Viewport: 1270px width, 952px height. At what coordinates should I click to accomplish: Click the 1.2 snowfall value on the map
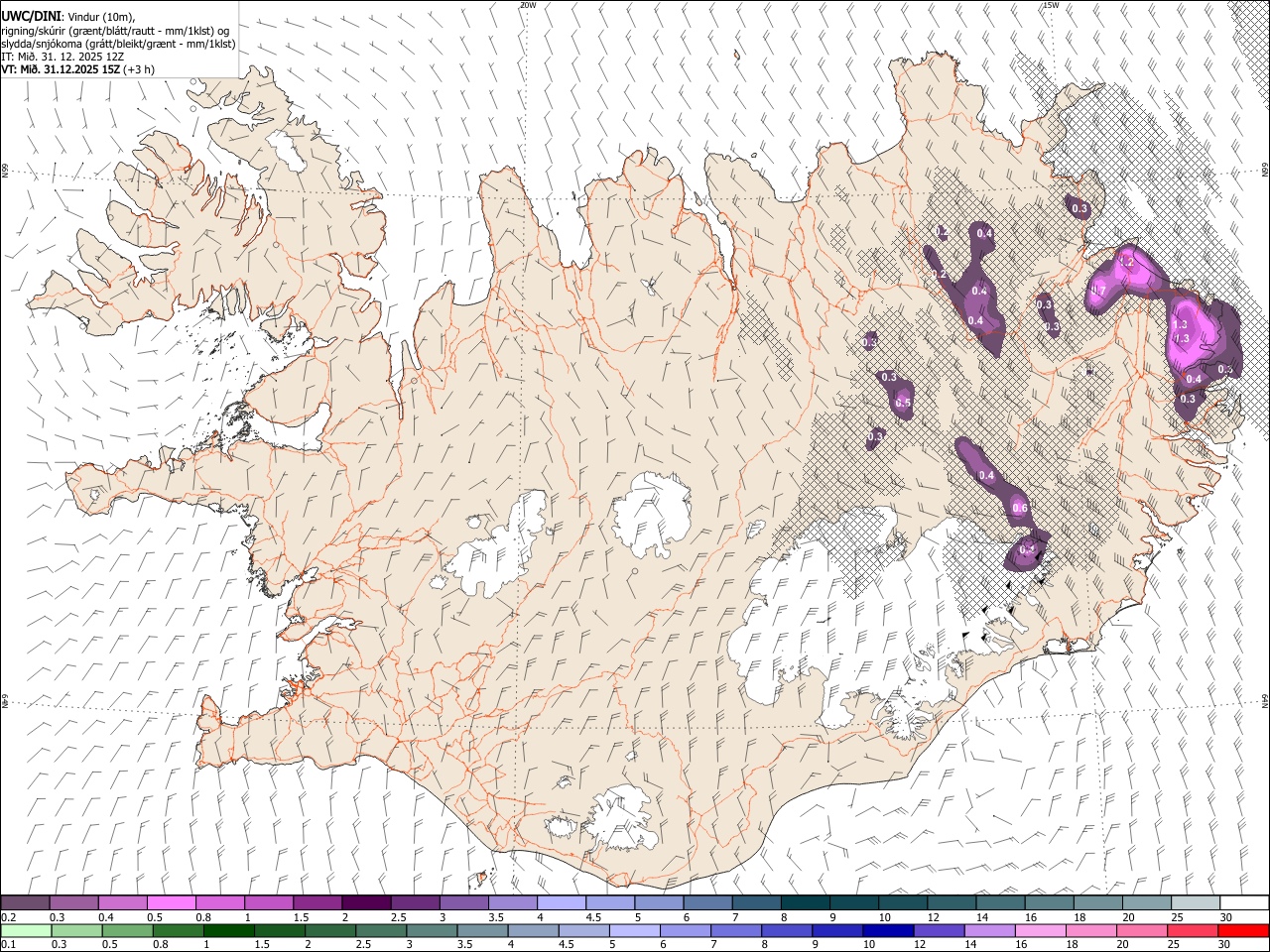tap(1126, 263)
